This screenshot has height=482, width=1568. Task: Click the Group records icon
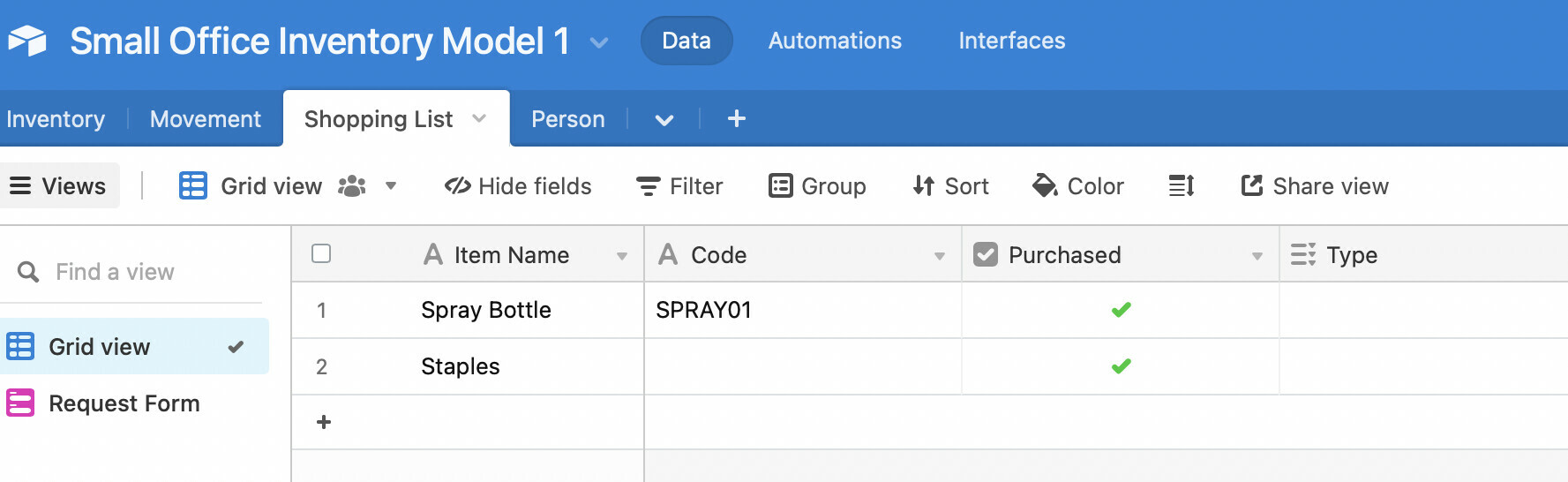click(x=781, y=186)
